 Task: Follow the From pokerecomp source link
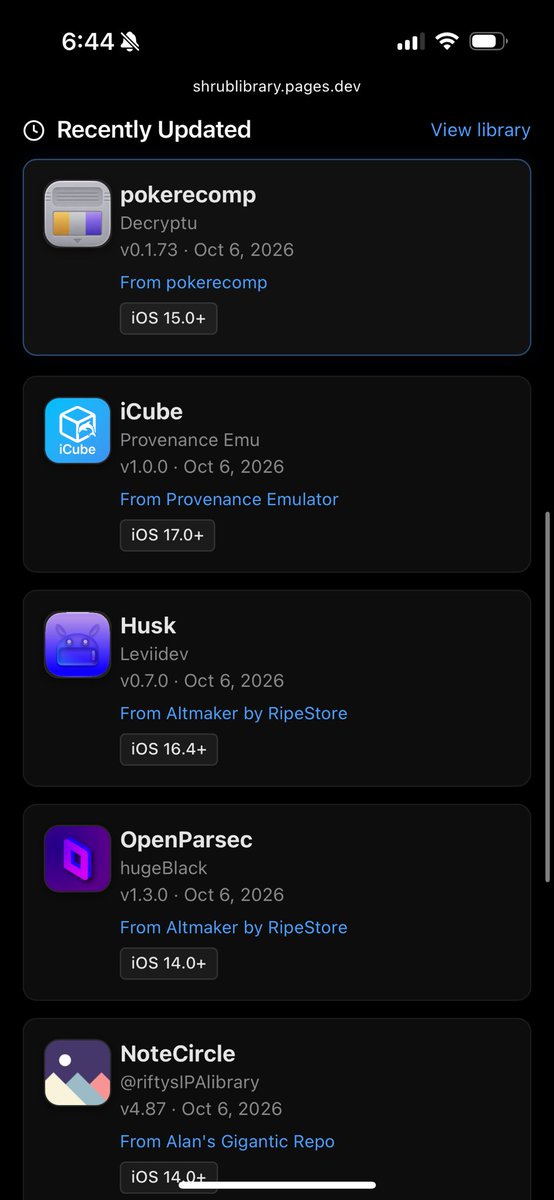pyautogui.click(x=194, y=282)
